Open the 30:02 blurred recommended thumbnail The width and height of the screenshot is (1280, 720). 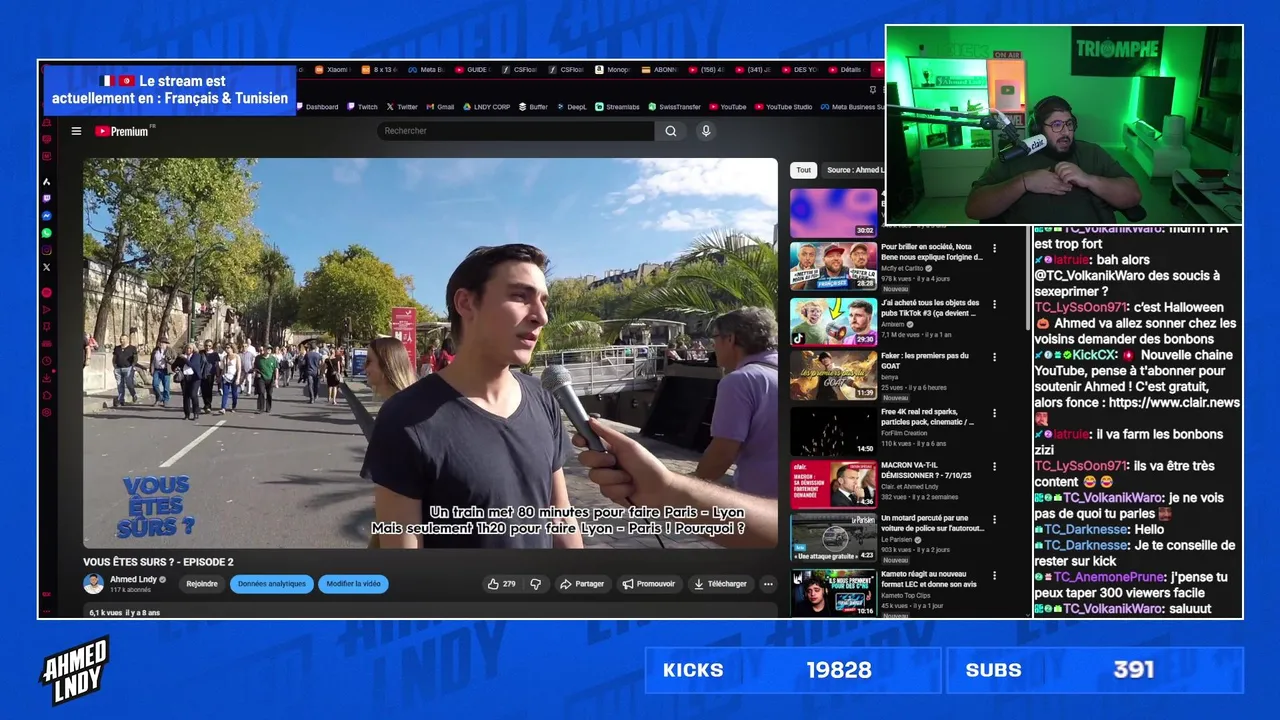[833, 212]
